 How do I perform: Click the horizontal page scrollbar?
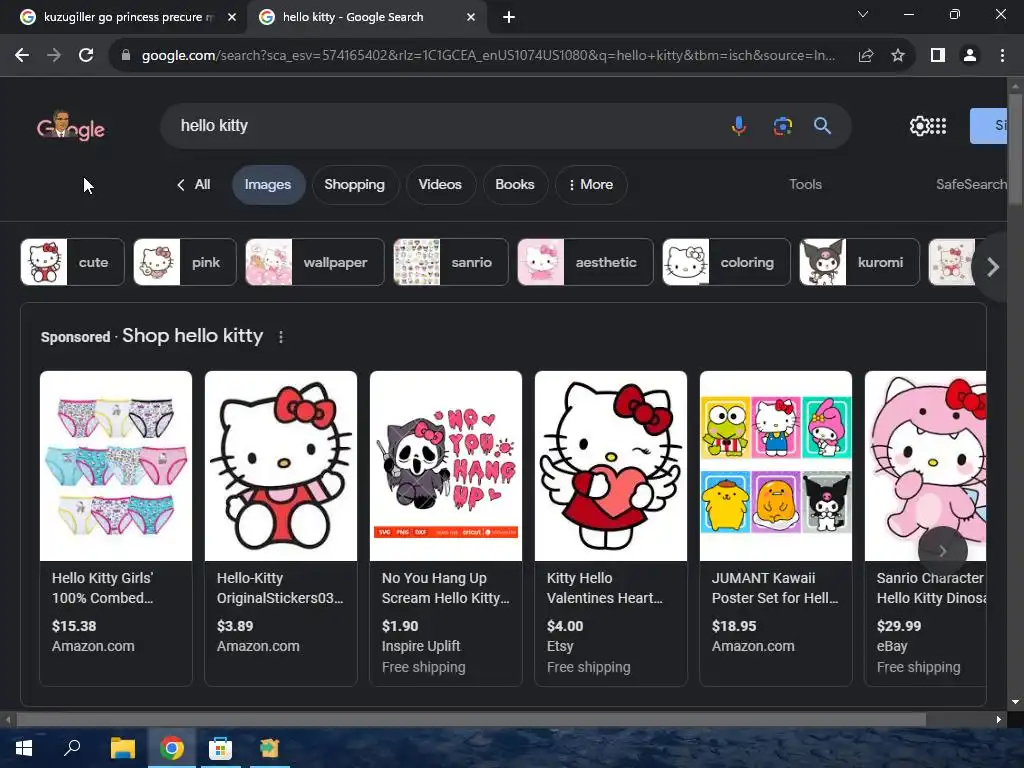470,720
